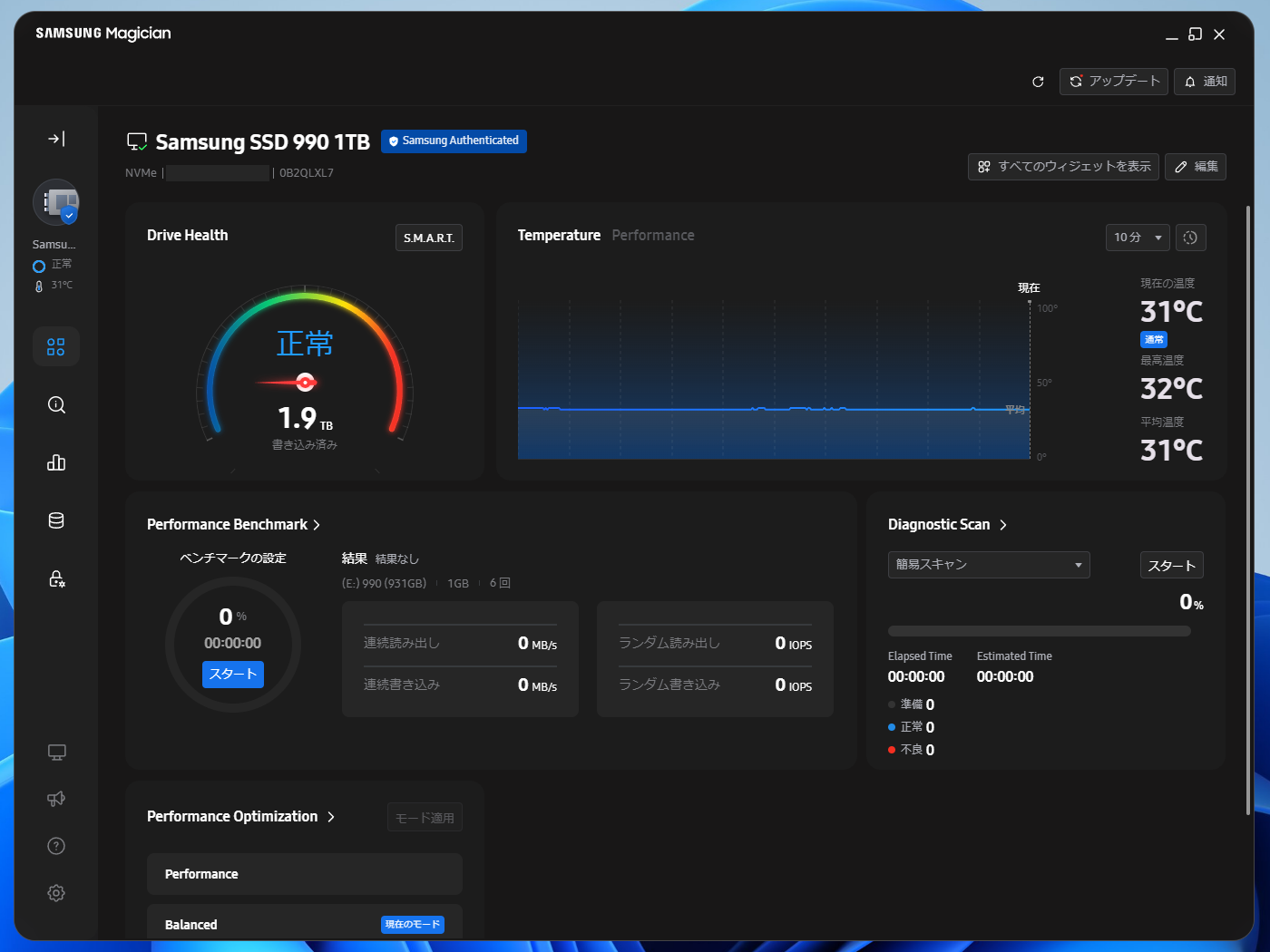Click the 編集 edit button
Viewport: 1270px width, 952px height.
coord(1196,167)
